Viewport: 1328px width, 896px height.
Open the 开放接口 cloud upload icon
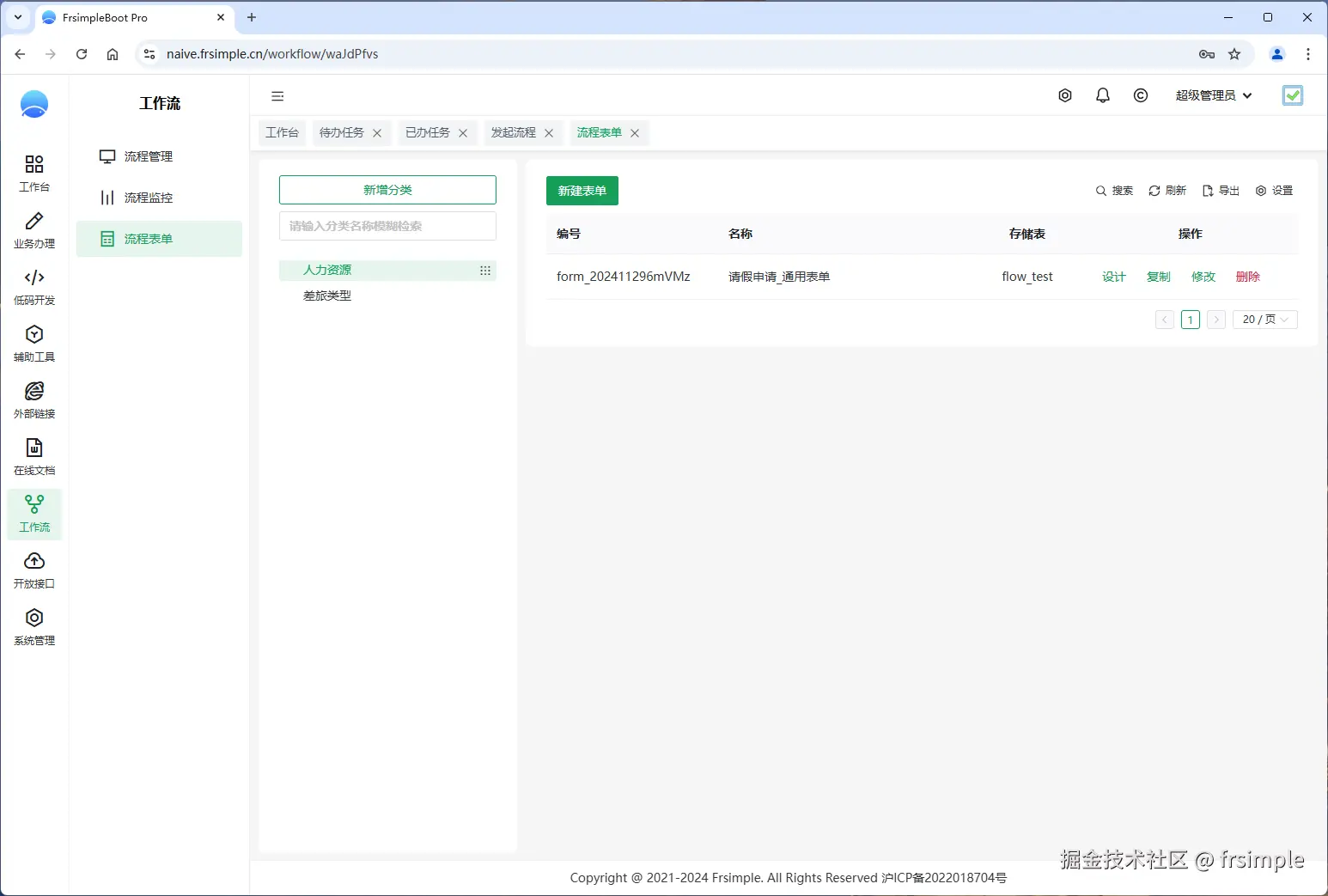[x=34, y=561]
